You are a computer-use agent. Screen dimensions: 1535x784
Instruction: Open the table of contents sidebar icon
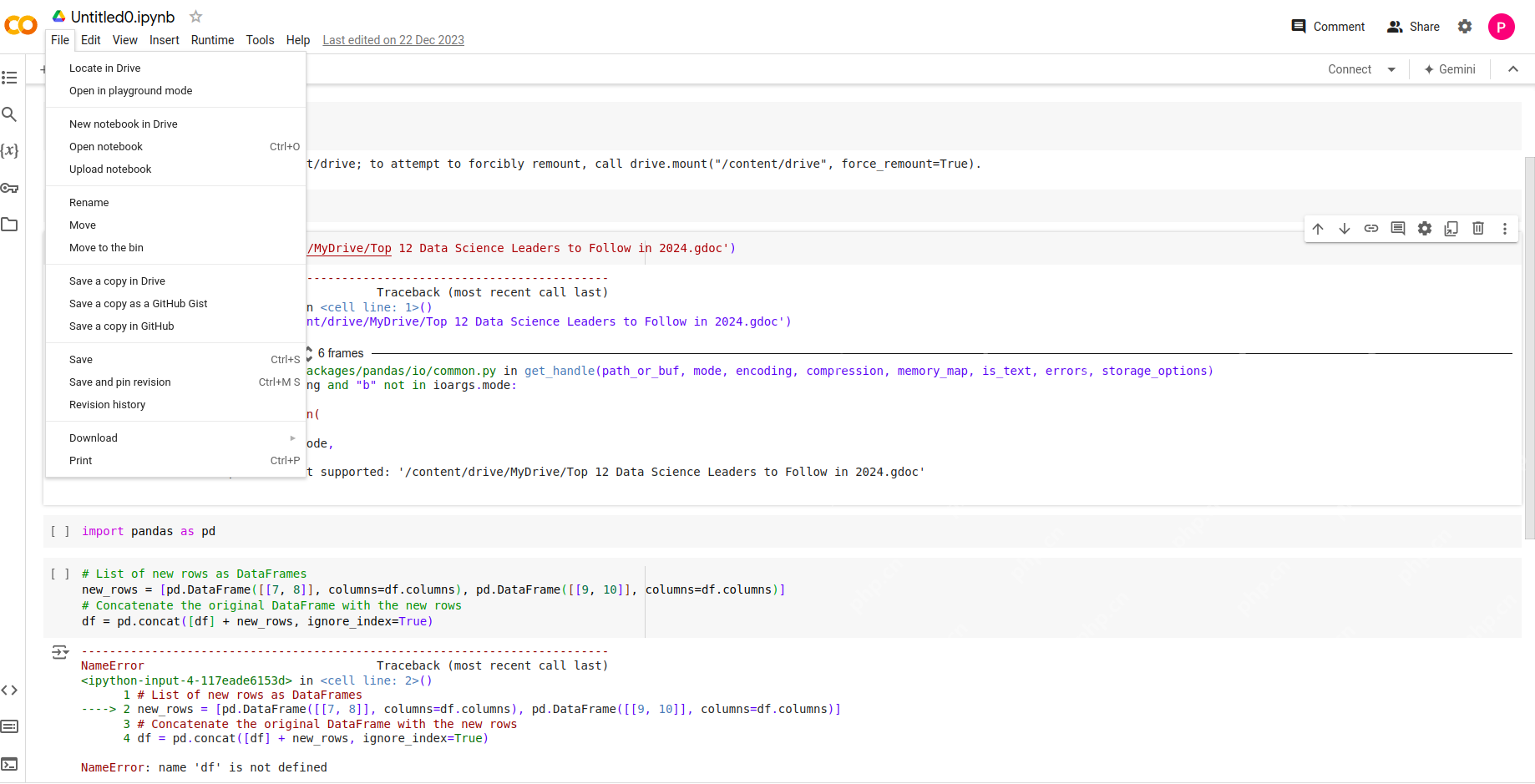9,78
